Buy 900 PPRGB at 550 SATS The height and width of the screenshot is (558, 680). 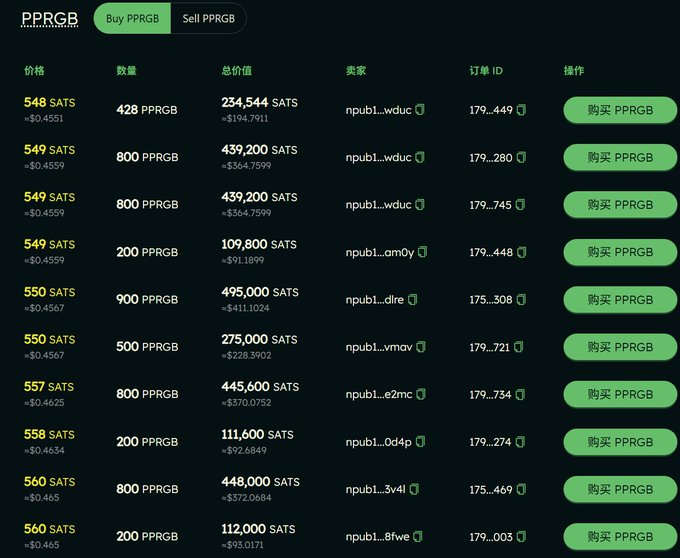[x=620, y=300]
